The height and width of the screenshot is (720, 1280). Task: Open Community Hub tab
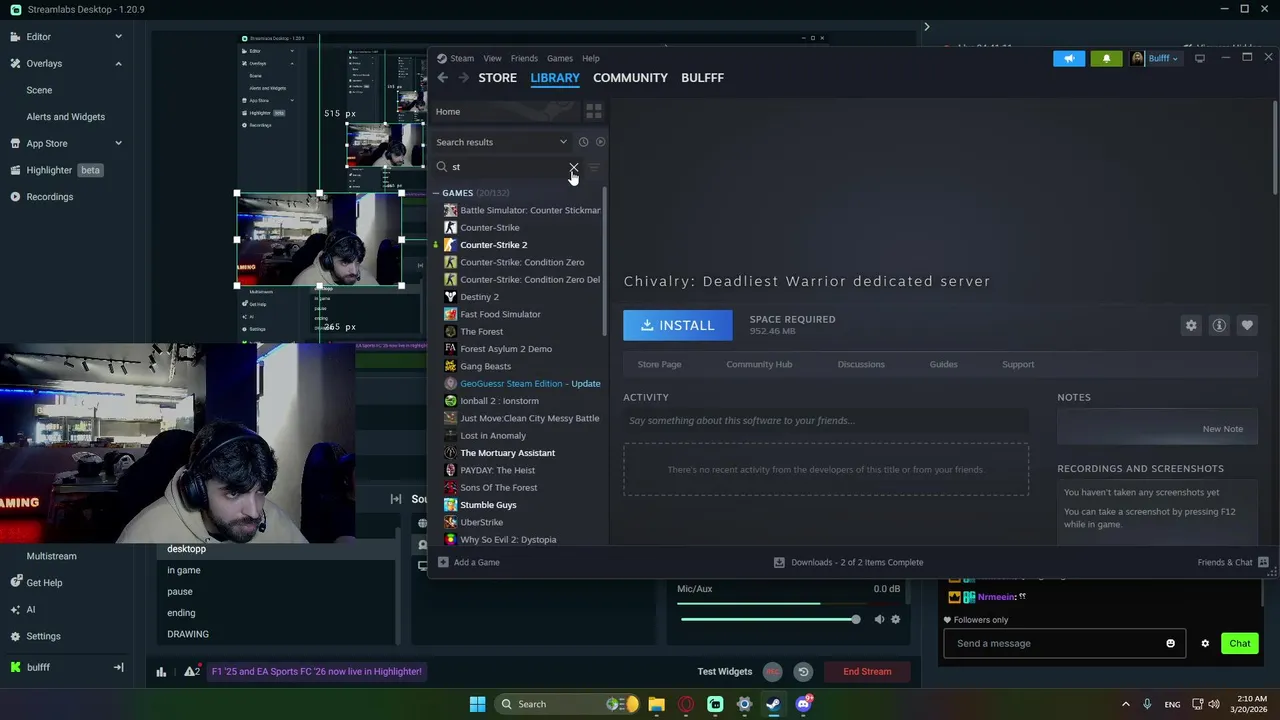tap(759, 364)
